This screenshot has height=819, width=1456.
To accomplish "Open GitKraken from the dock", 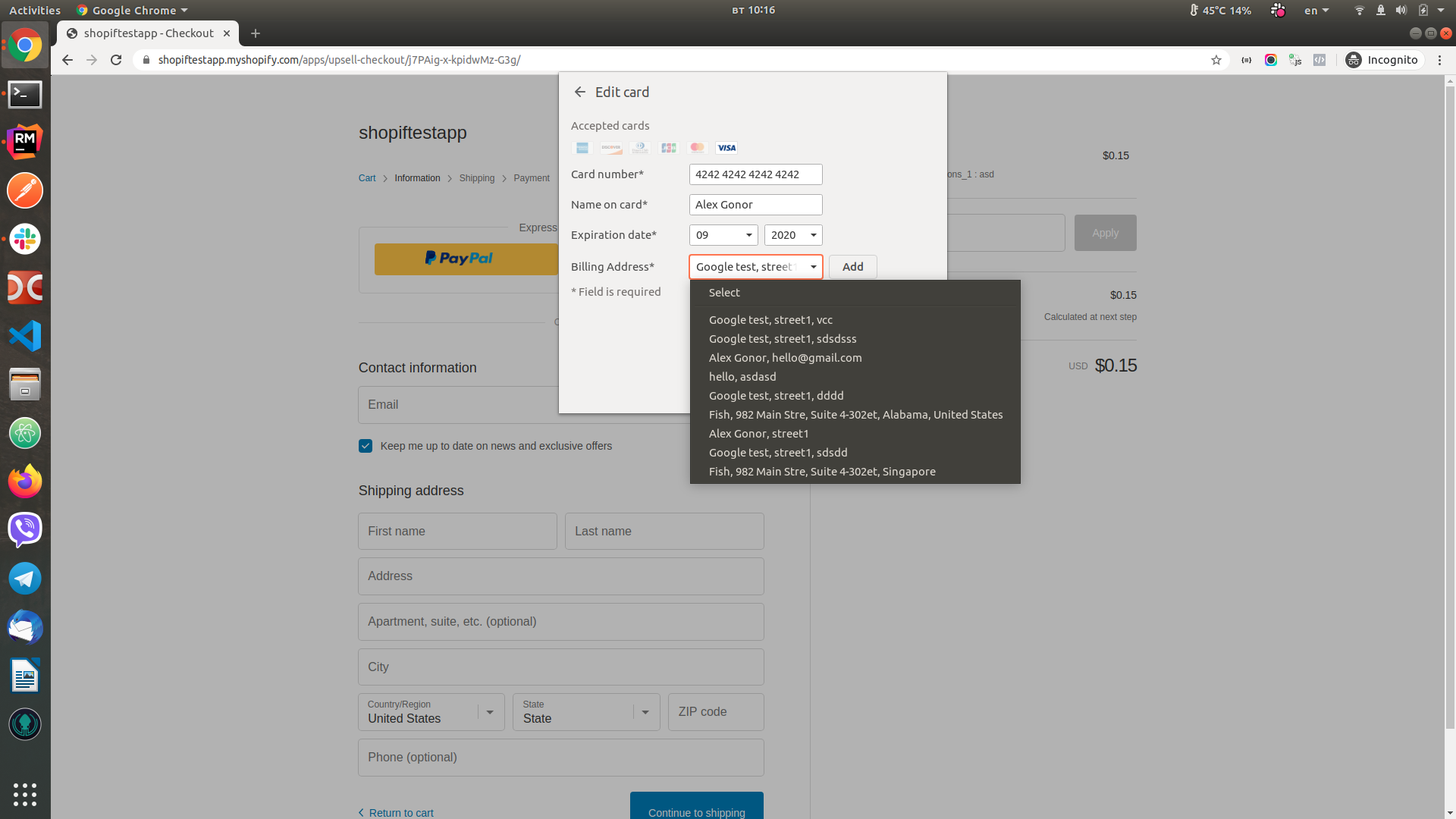I will click(25, 724).
